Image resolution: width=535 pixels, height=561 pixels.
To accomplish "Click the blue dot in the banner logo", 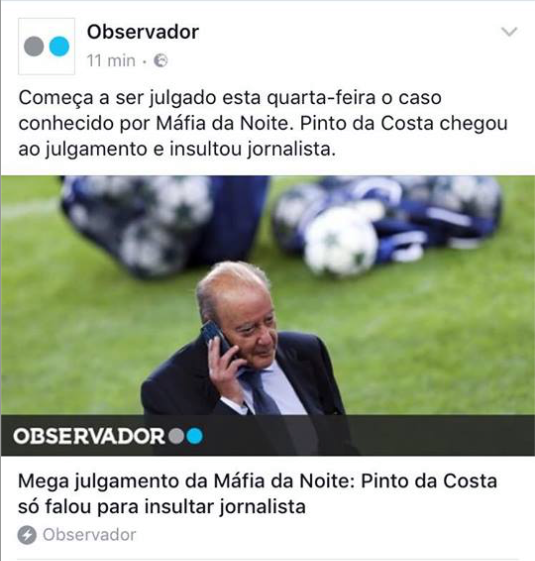I will click(x=194, y=436).
